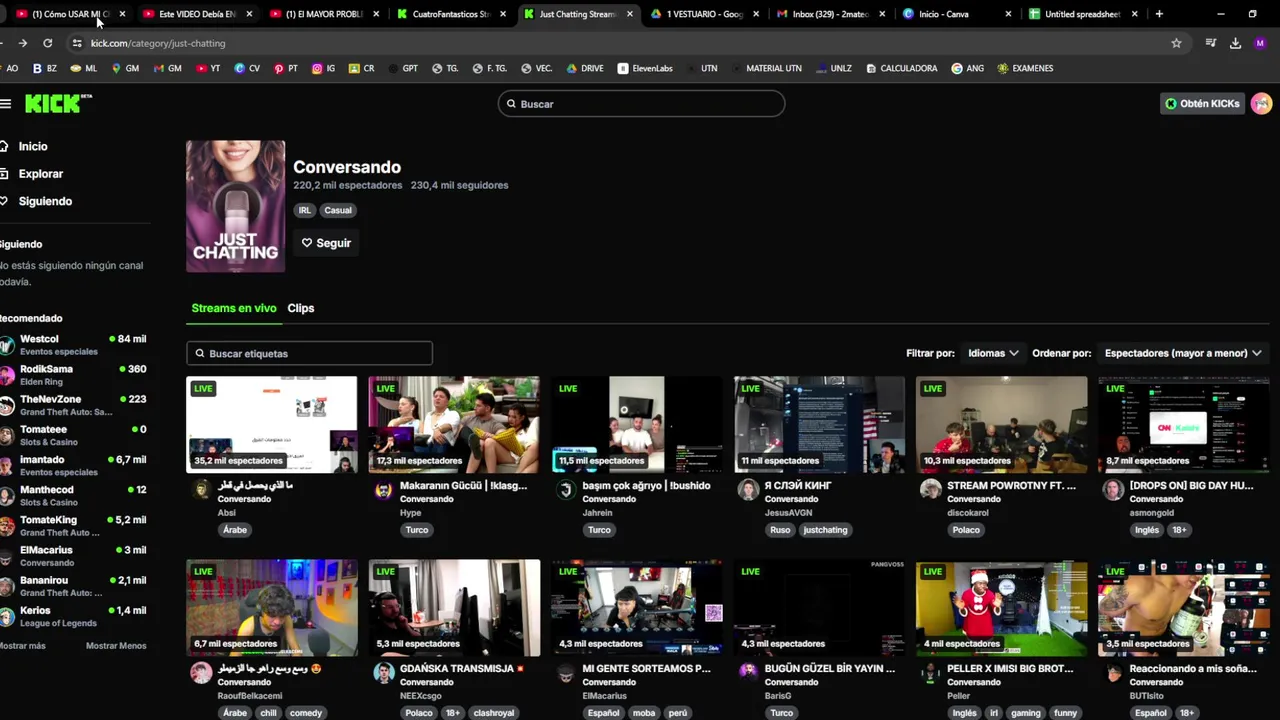Click the search magnifier icon in Buscar
Image resolution: width=1280 pixels, height=720 pixels.
pyautogui.click(x=511, y=104)
